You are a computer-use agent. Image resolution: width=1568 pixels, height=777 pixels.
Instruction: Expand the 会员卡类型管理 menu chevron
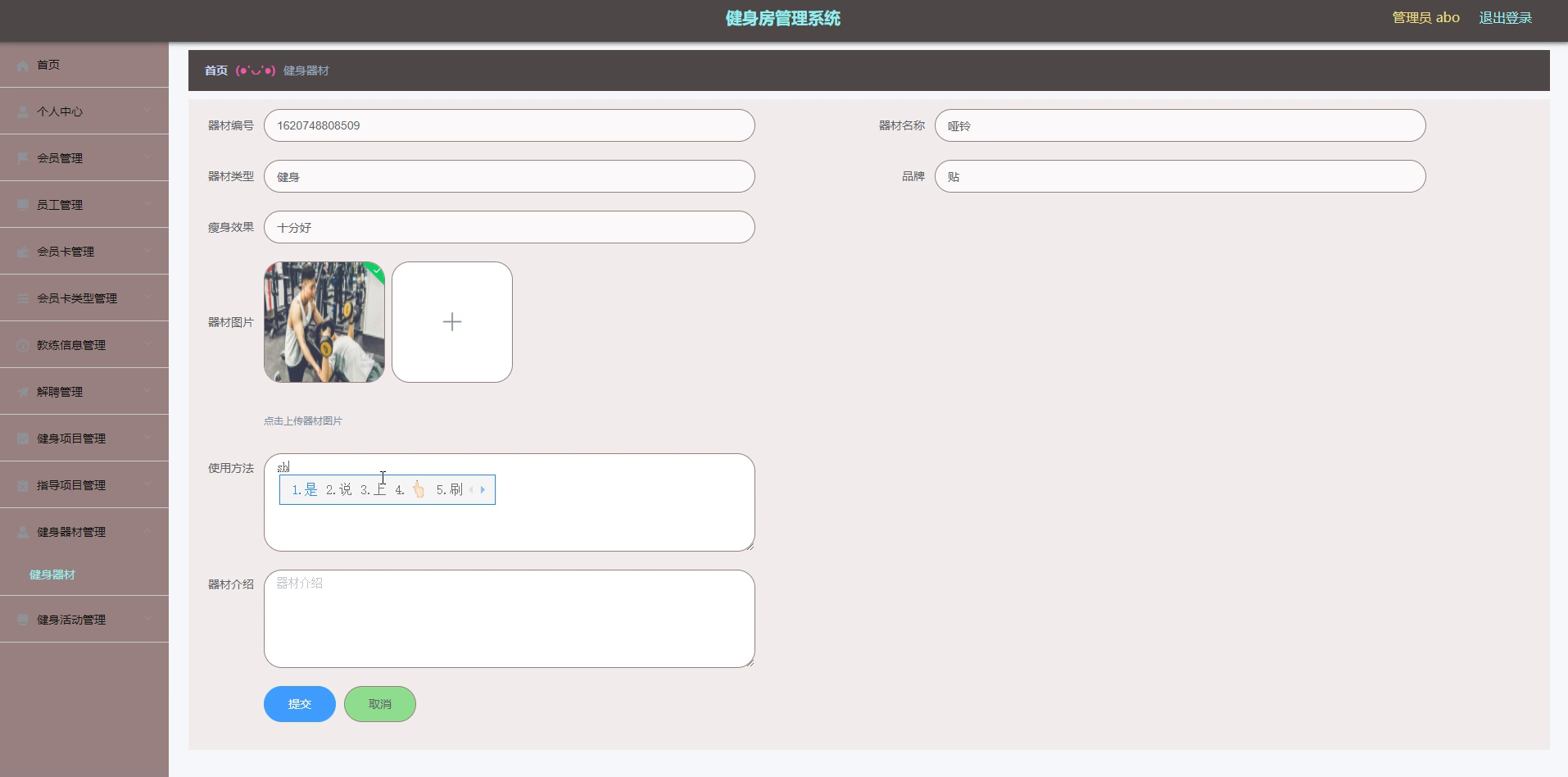pyautogui.click(x=147, y=298)
